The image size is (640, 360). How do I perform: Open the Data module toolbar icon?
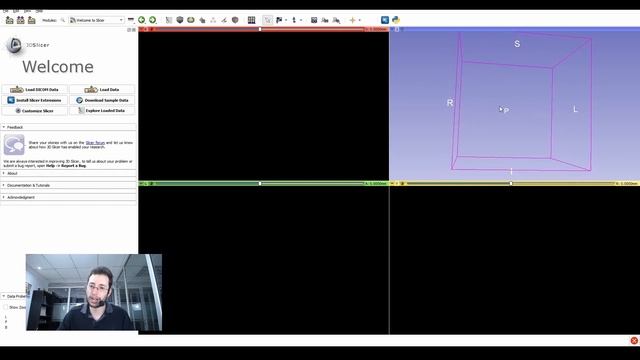click(169, 20)
